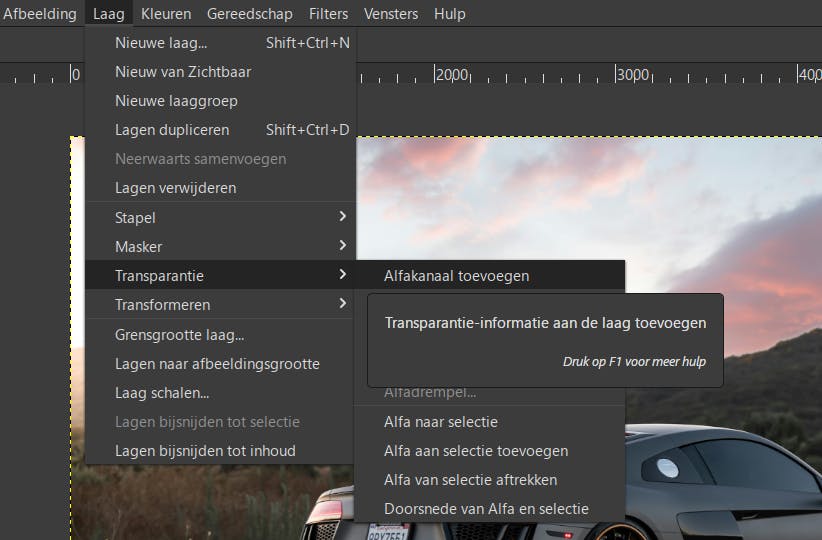Close the open Laag menu

(109, 14)
